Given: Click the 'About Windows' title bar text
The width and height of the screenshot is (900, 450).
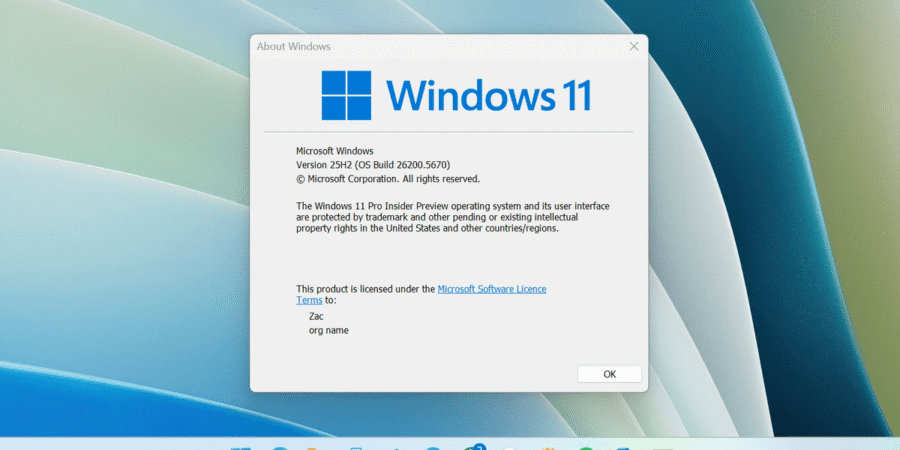Looking at the screenshot, I should click(293, 46).
